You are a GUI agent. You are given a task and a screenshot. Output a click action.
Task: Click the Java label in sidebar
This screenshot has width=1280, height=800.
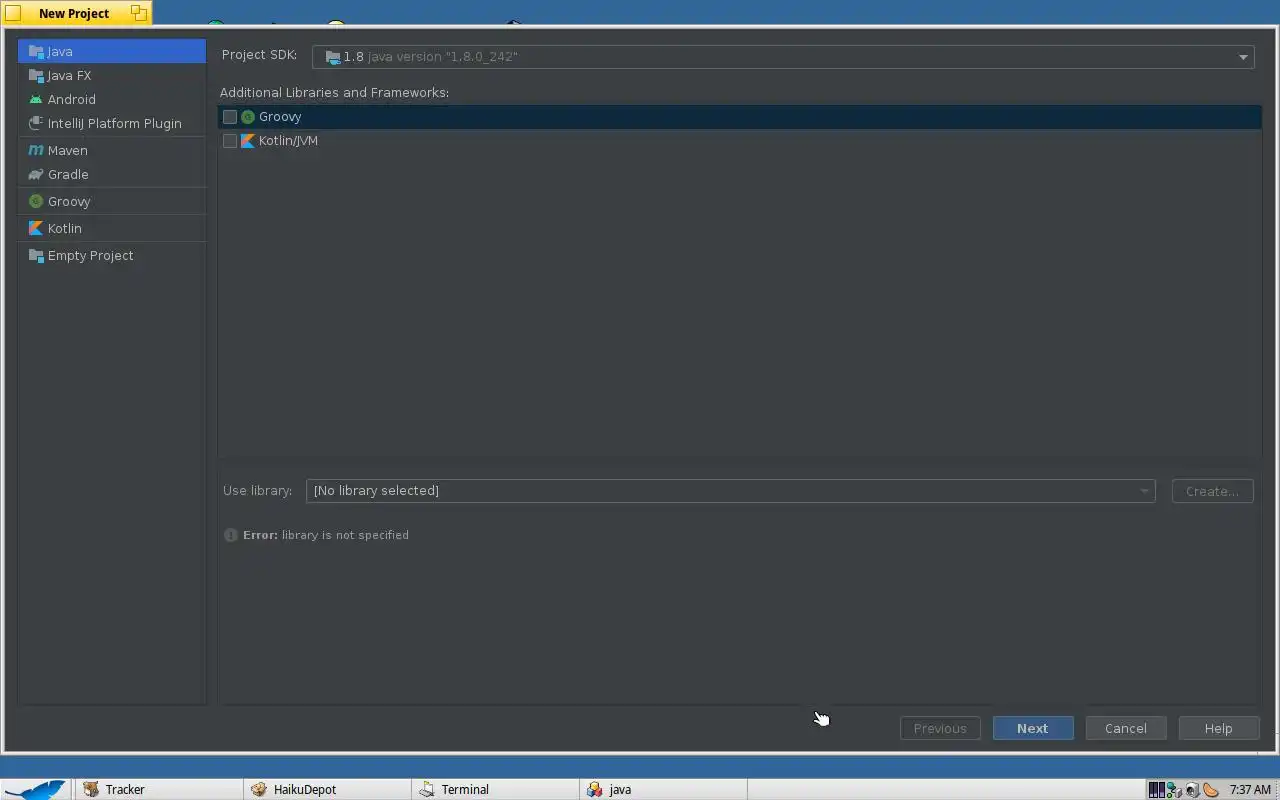(x=60, y=51)
